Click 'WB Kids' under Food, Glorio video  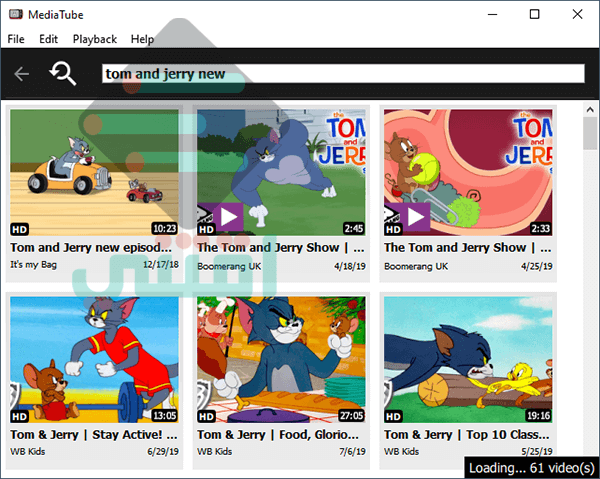215,451
